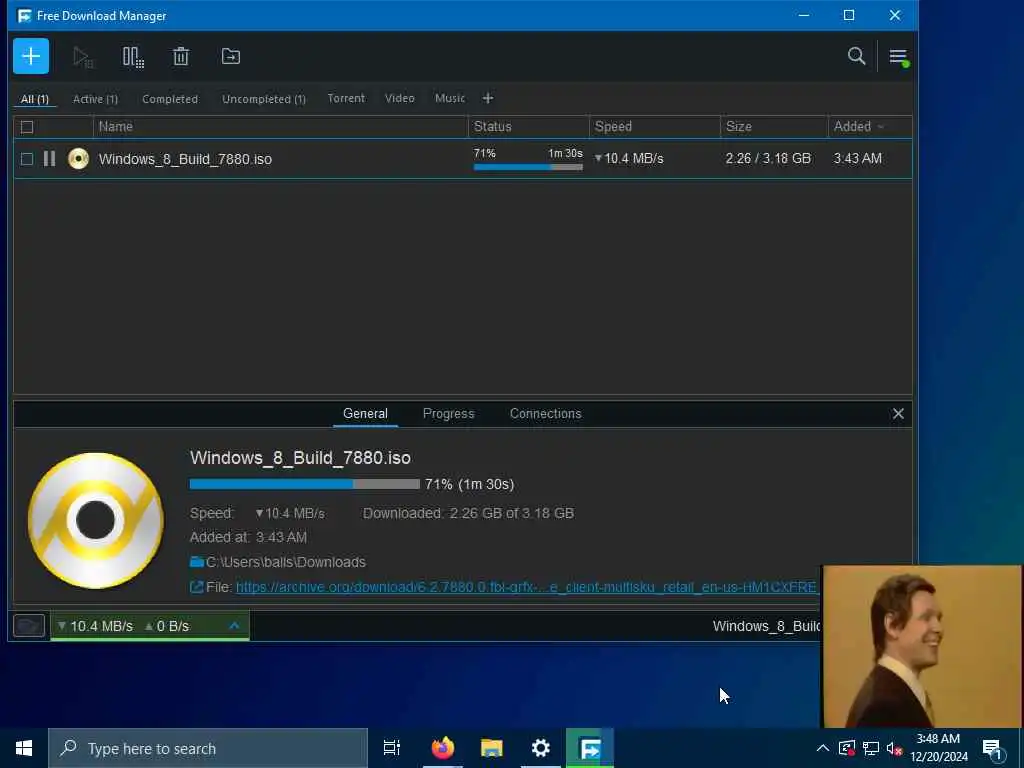The width and height of the screenshot is (1024, 768).
Task: Click the 71% progress bar in download row
Action: coord(528,167)
